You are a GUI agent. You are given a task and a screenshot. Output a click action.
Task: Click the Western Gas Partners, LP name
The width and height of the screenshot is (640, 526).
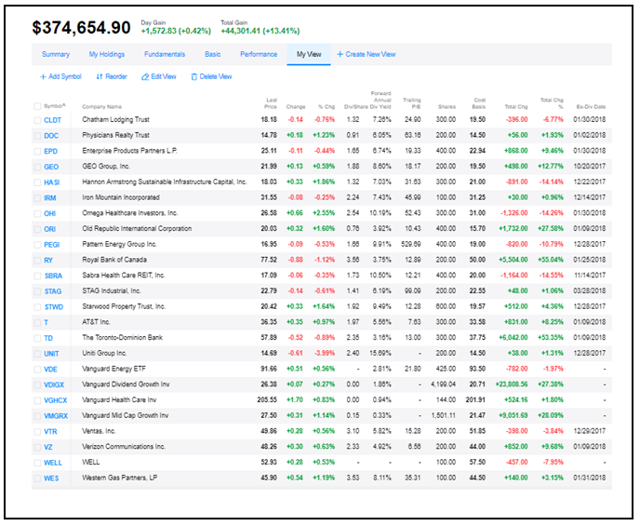click(120, 478)
